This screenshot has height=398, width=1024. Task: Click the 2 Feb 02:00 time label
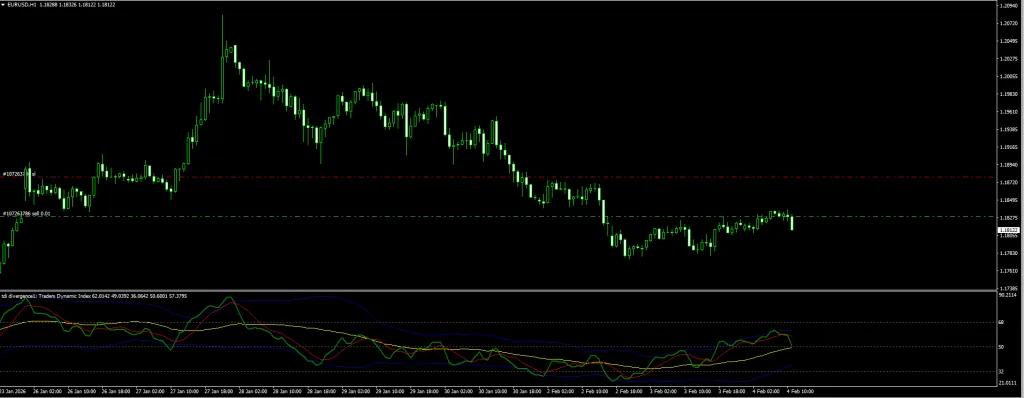click(560, 391)
